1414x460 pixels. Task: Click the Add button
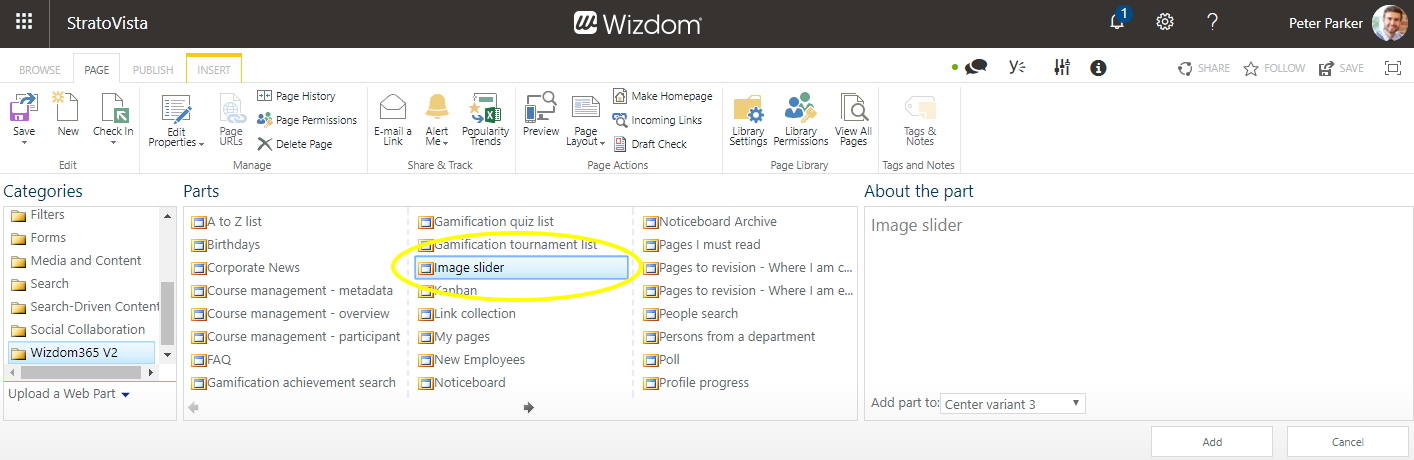click(1211, 442)
